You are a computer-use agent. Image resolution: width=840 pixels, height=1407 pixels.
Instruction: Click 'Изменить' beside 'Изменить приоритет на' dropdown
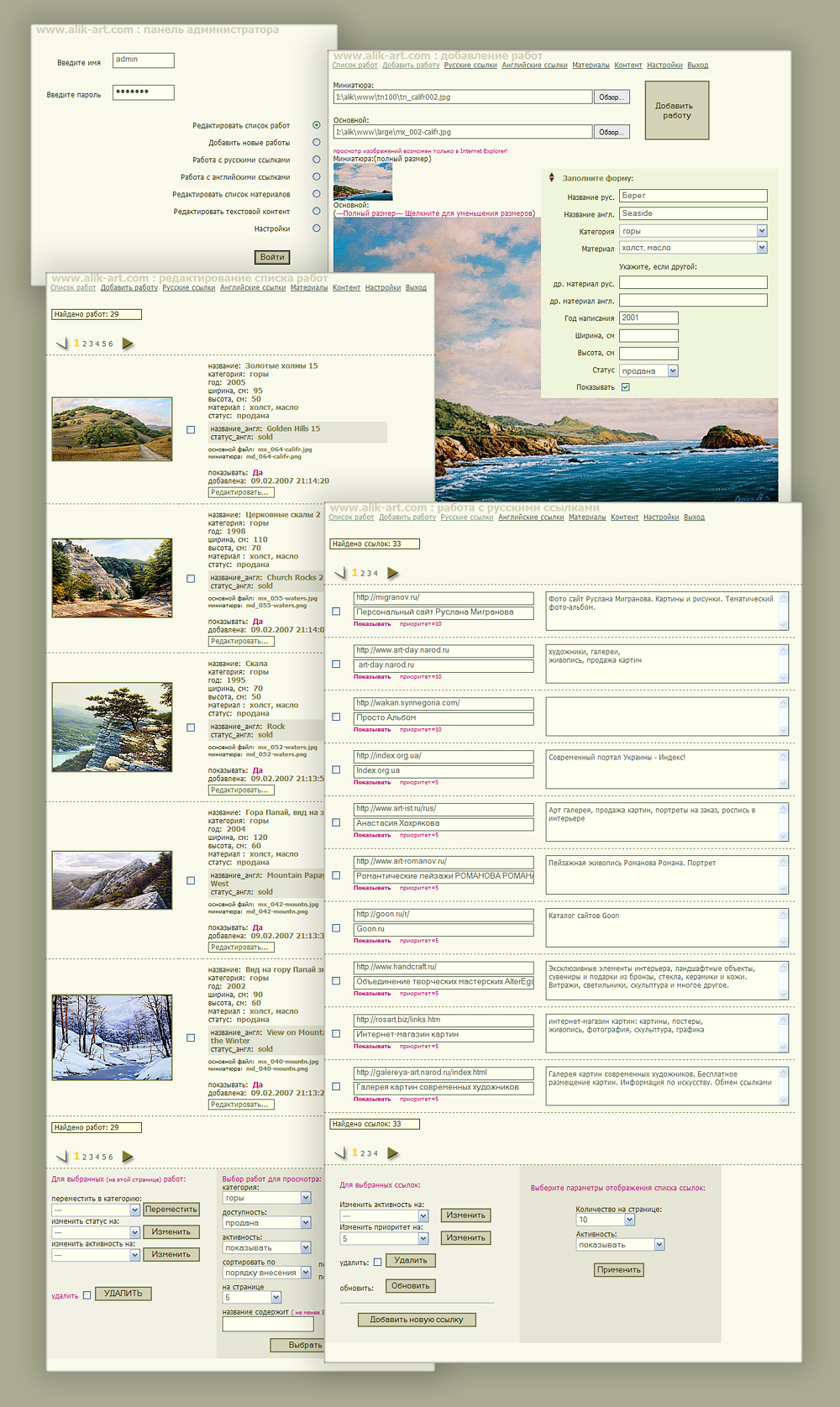point(466,1238)
